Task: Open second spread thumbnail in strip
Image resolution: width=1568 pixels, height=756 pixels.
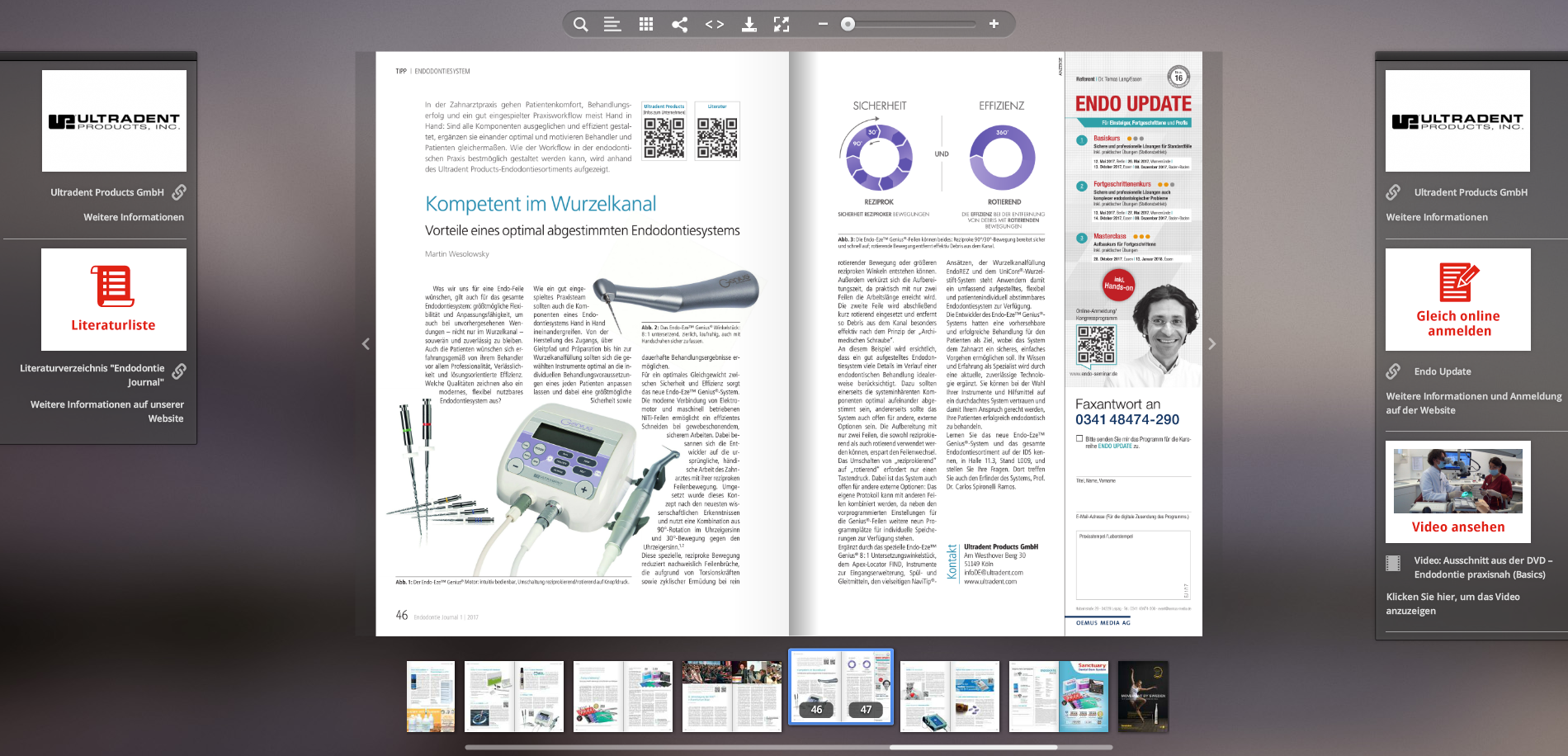Action: (x=514, y=697)
